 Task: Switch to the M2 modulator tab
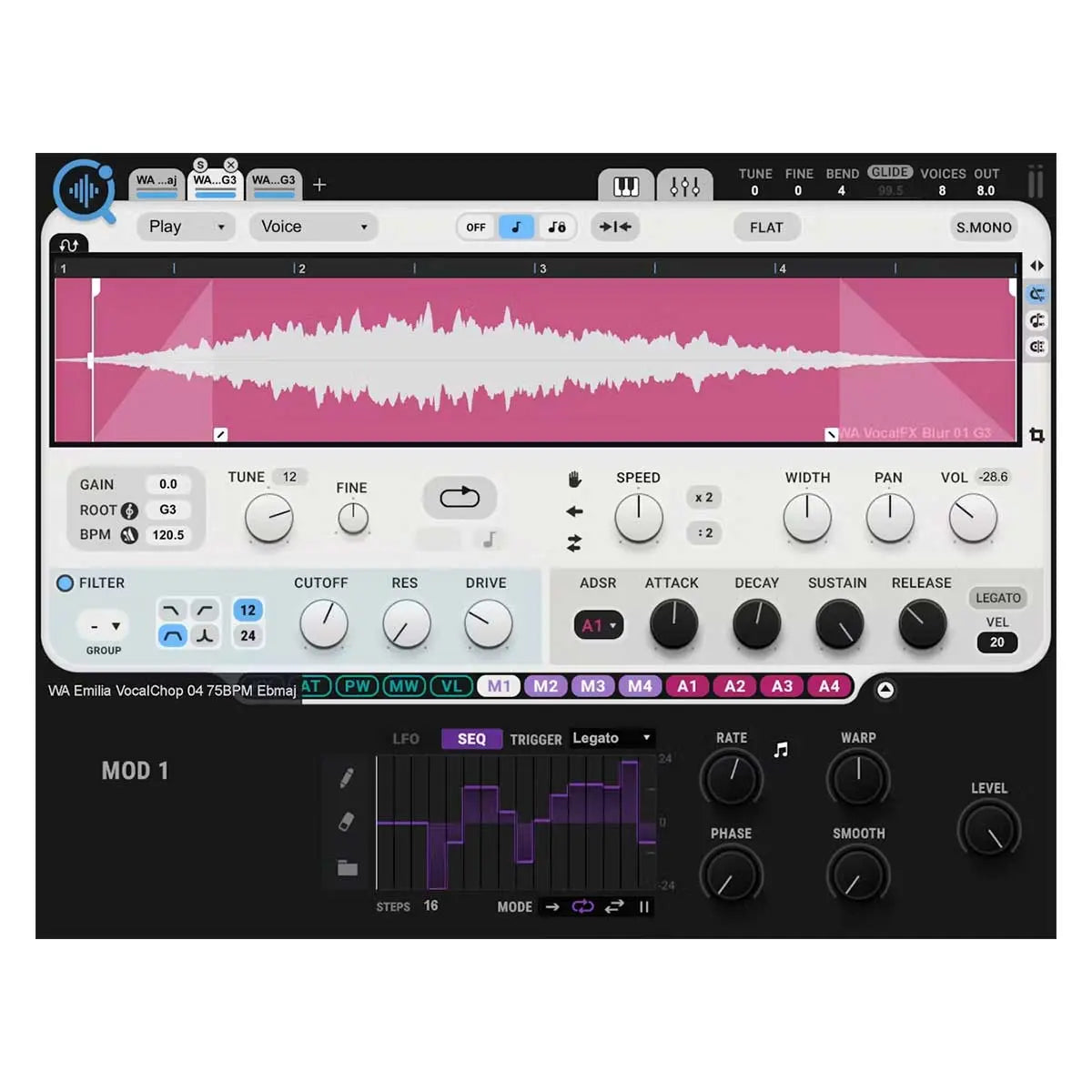click(x=546, y=687)
